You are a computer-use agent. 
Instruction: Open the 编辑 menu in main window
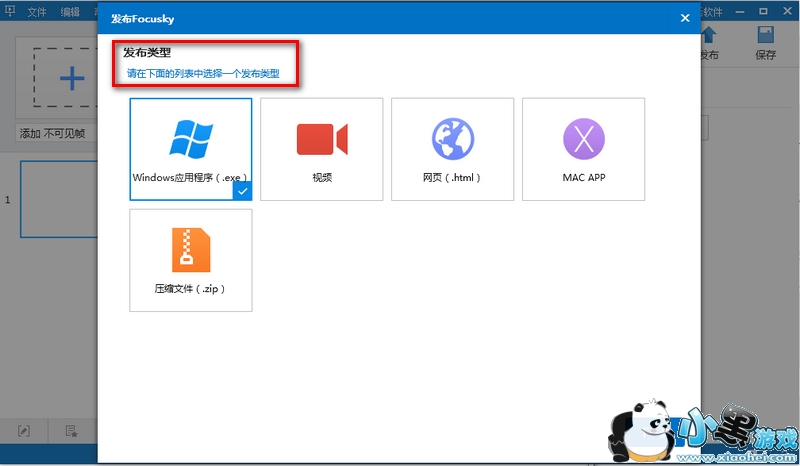70,12
